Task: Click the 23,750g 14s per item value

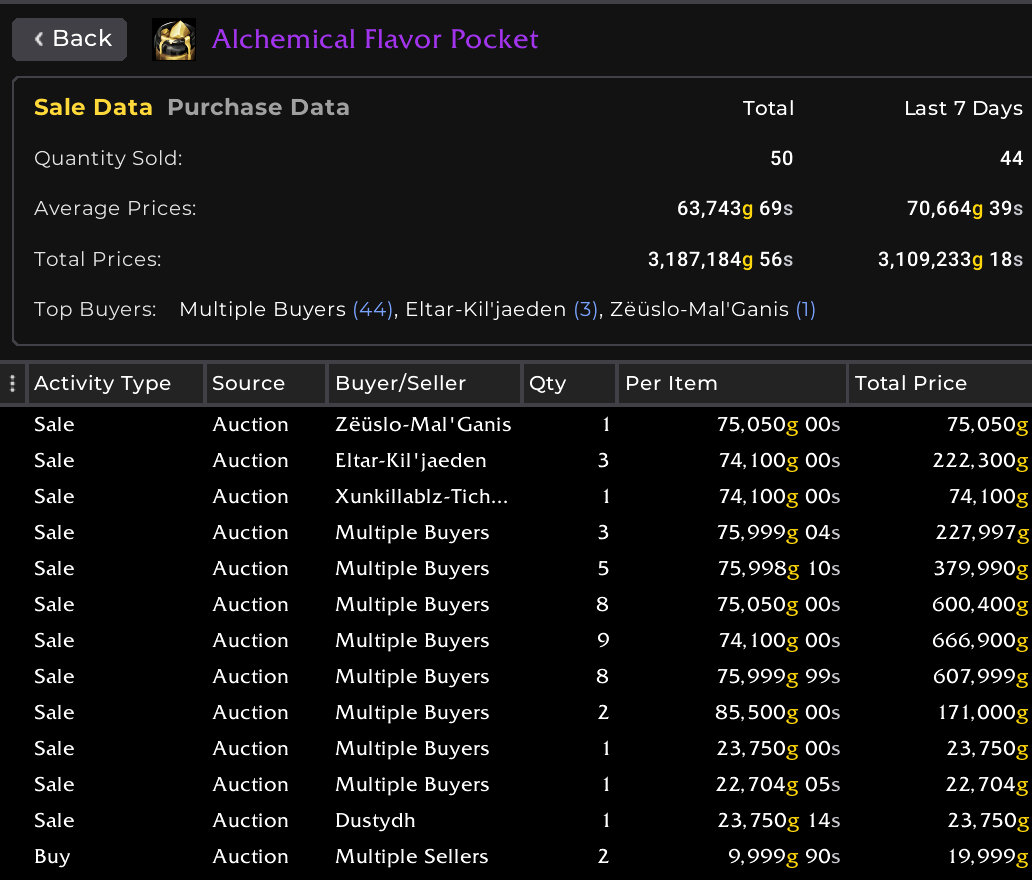Action: coord(779,821)
